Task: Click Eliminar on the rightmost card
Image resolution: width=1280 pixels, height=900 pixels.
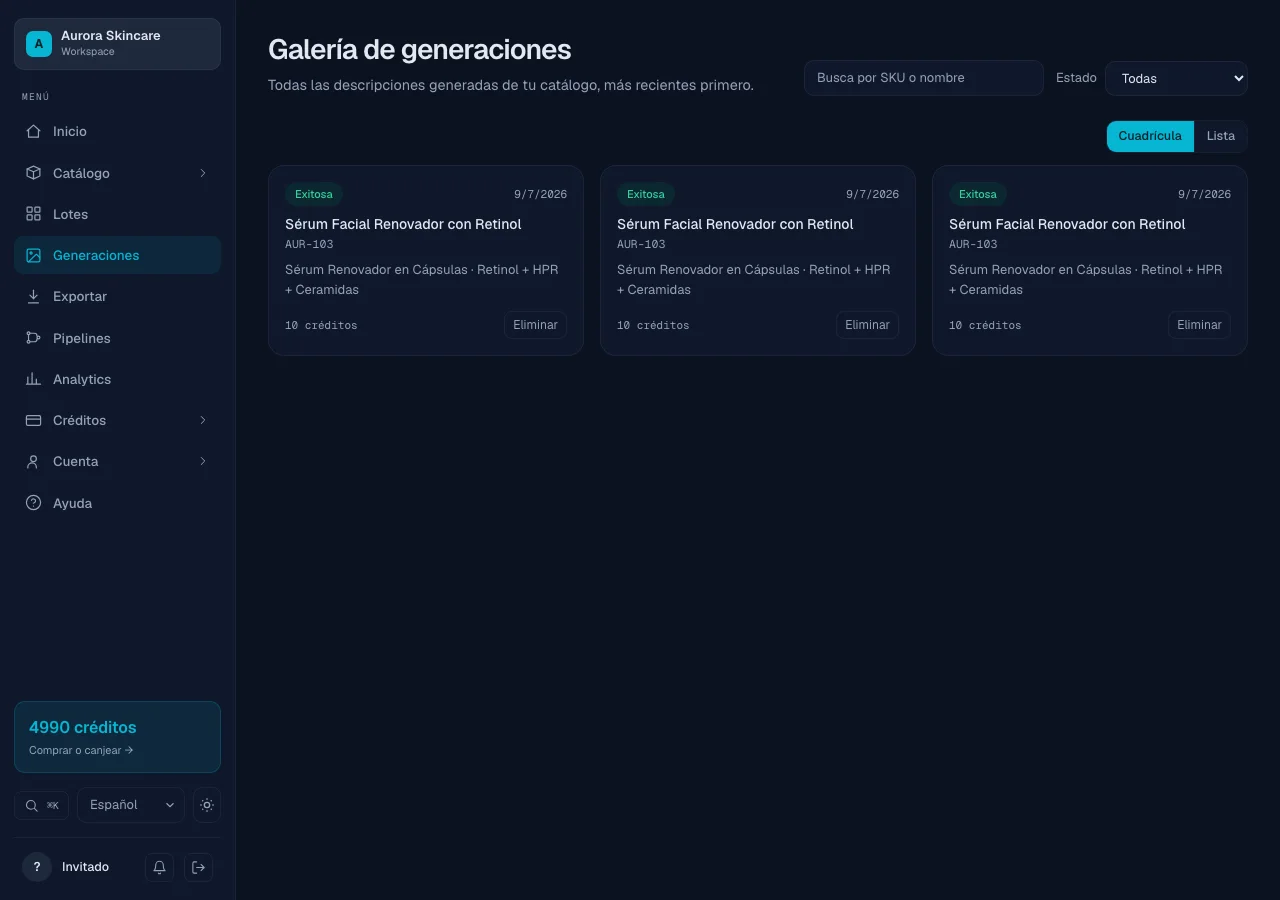Action: [x=1199, y=325]
